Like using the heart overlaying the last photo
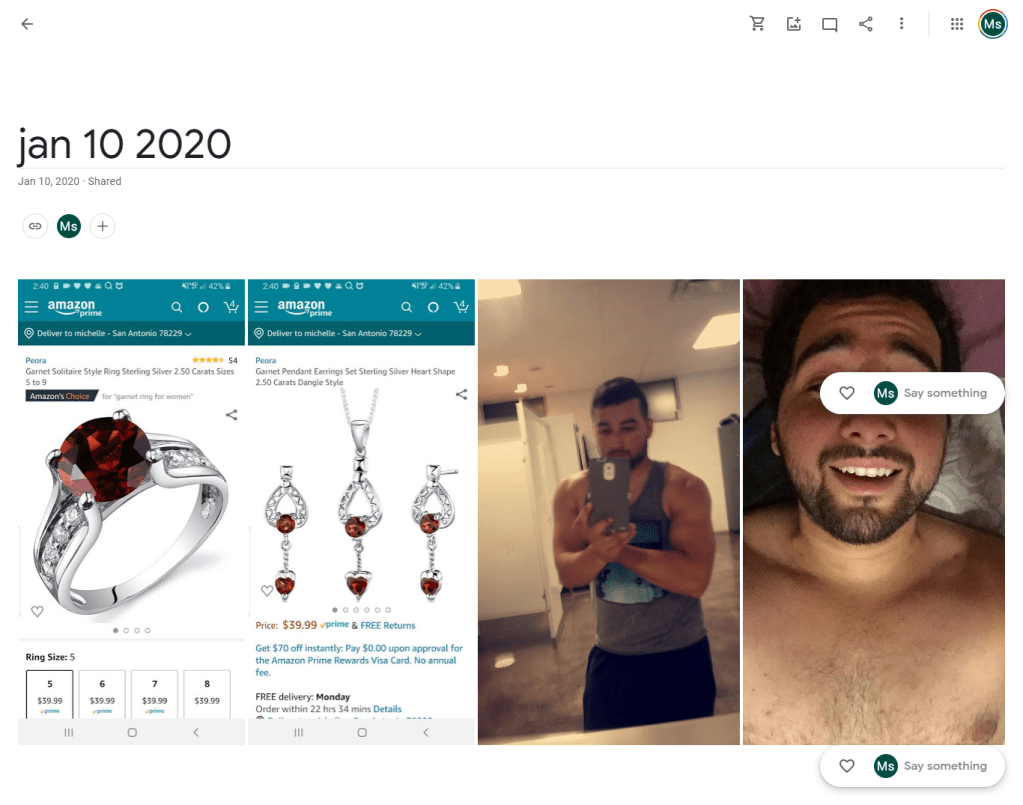 pos(847,393)
